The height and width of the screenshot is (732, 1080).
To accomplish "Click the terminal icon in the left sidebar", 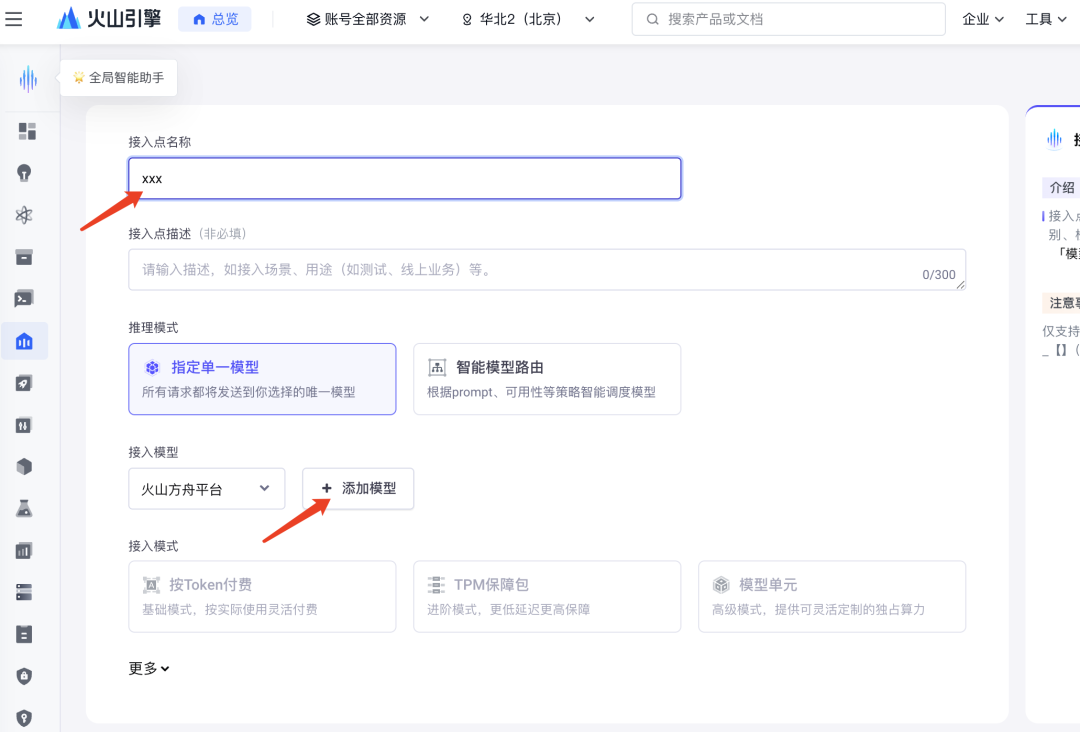I will pyautogui.click(x=25, y=298).
